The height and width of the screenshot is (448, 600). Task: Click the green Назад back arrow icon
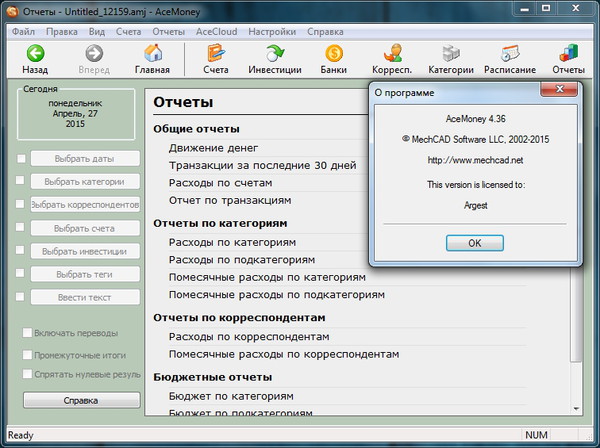coord(36,54)
